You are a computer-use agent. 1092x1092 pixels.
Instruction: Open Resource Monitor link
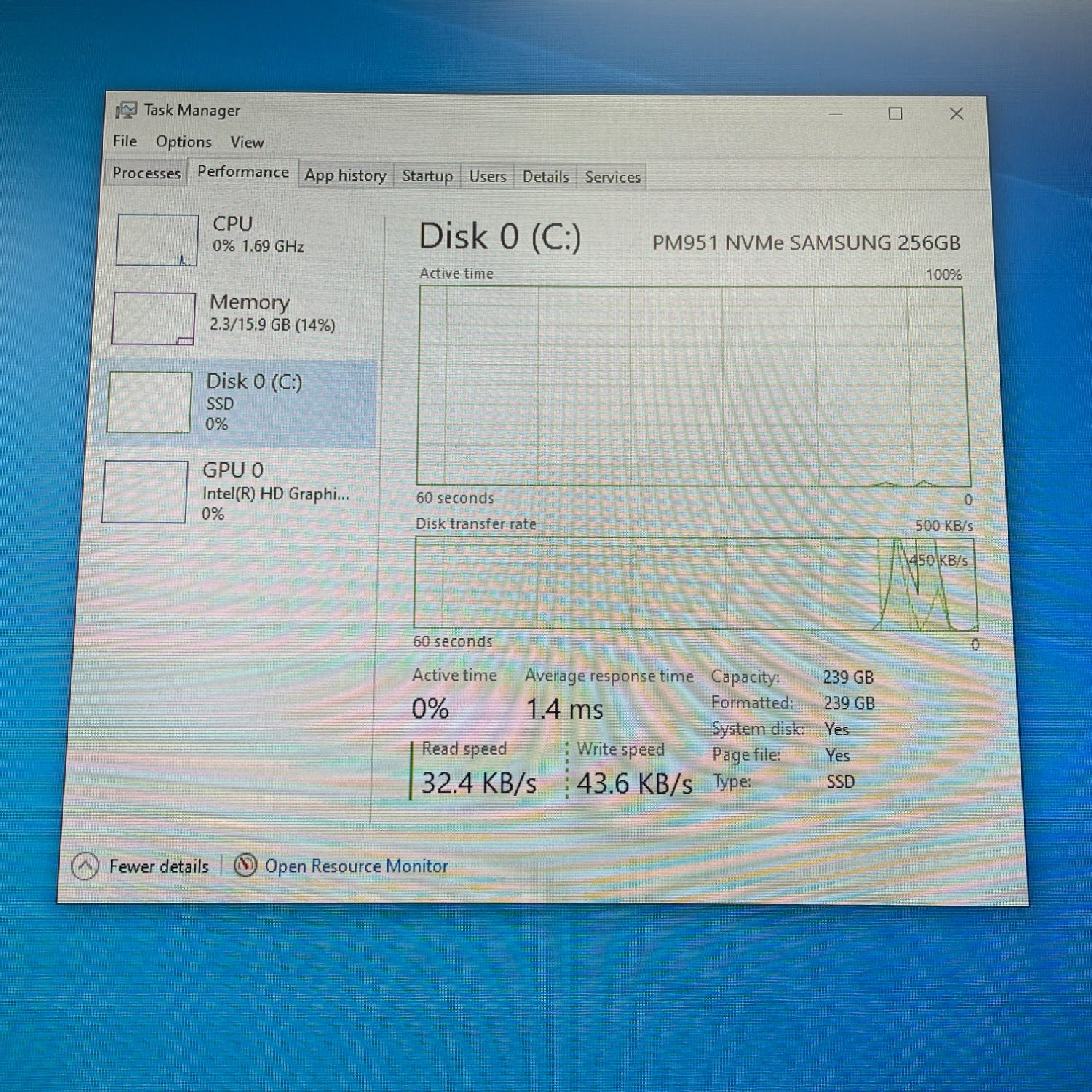click(x=356, y=866)
